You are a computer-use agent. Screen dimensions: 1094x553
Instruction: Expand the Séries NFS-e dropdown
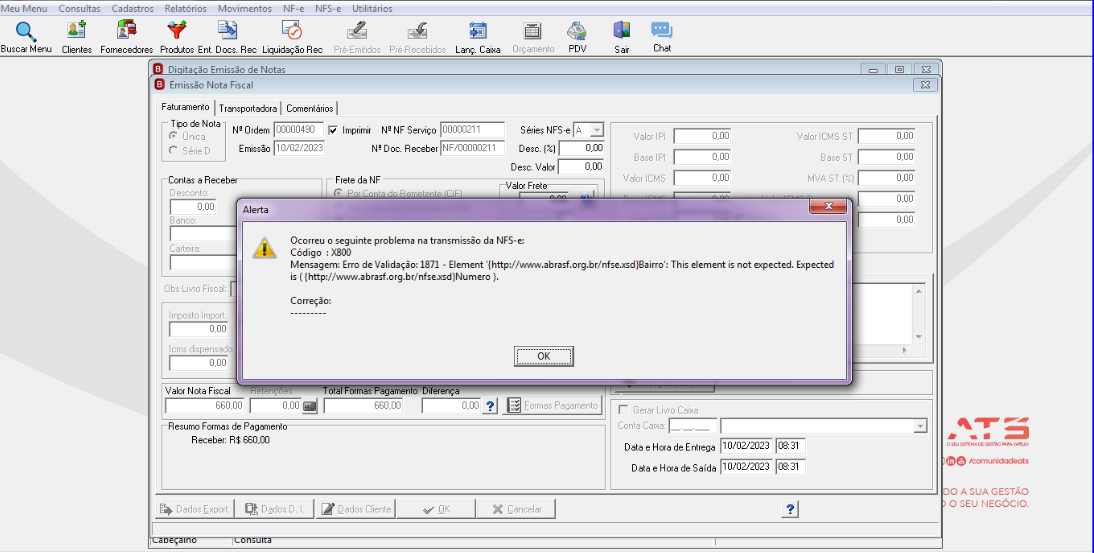[597, 130]
